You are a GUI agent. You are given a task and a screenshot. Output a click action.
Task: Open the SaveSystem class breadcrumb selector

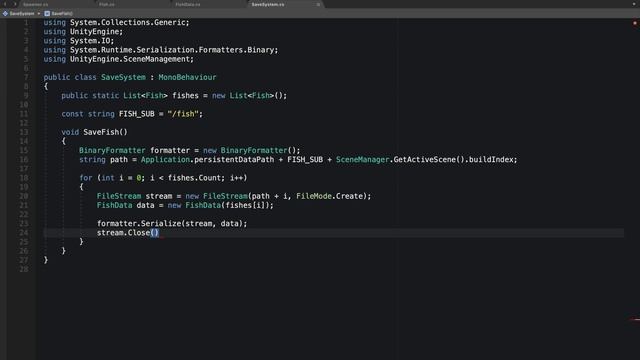[22, 13]
